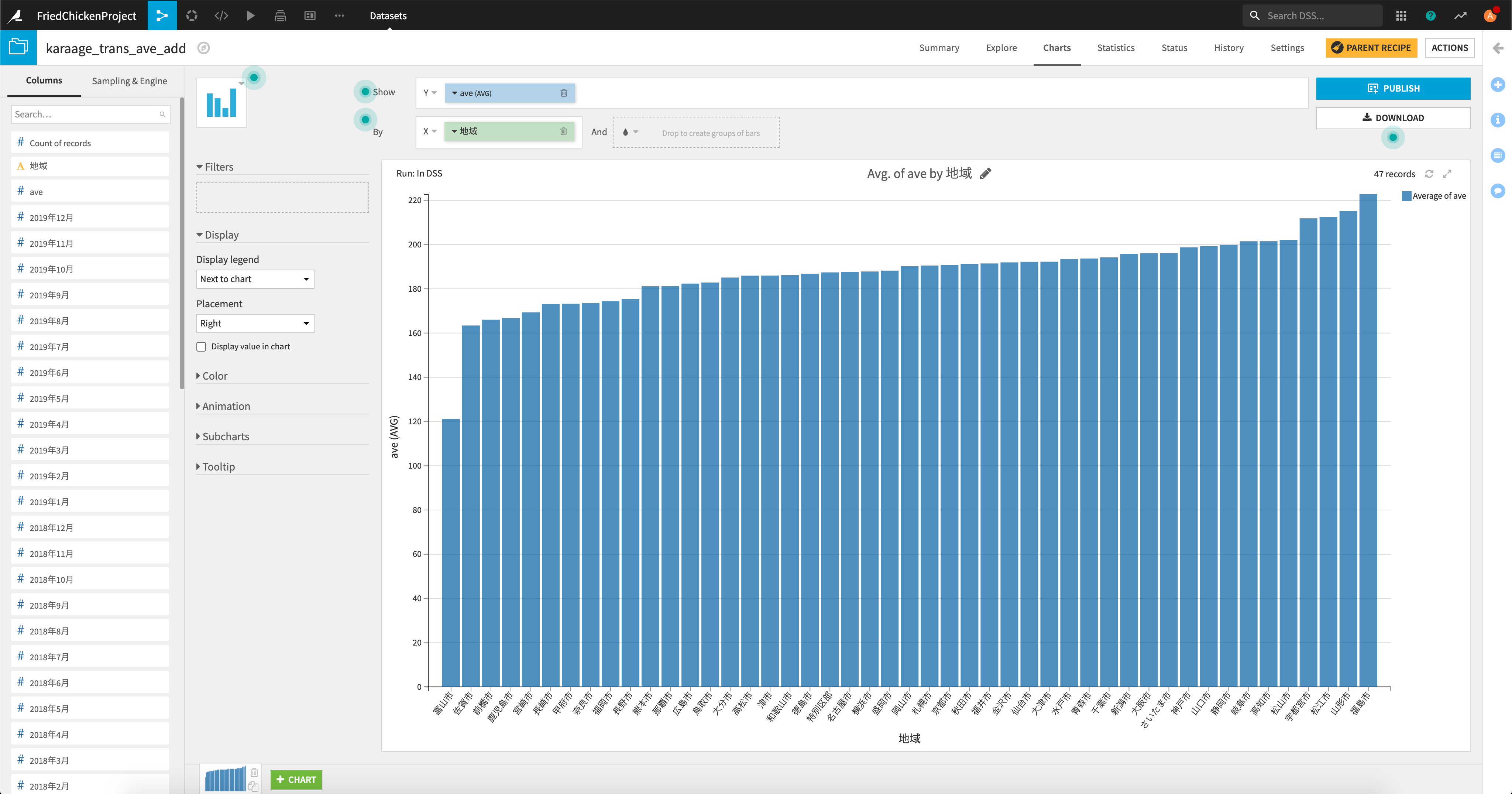Image resolution: width=1512 pixels, height=794 pixels.
Task: Open the Flow icon in top bar
Action: tap(161, 15)
